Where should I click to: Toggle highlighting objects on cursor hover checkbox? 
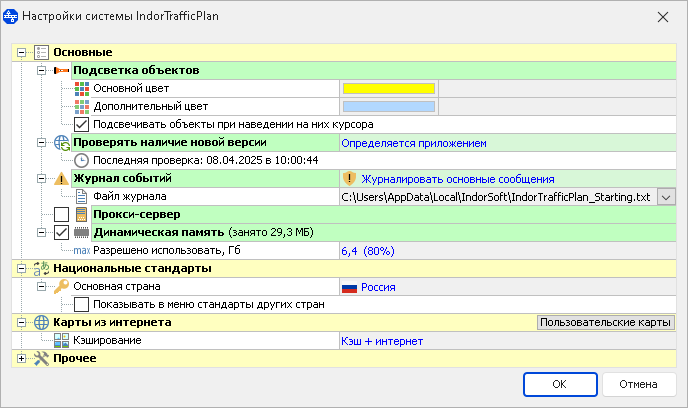tap(81, 125)
